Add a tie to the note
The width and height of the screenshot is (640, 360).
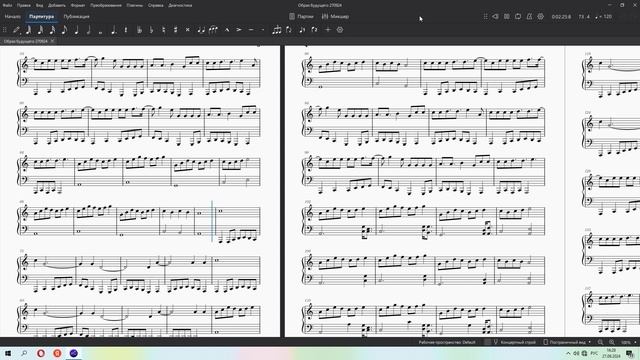coord(200,29)
